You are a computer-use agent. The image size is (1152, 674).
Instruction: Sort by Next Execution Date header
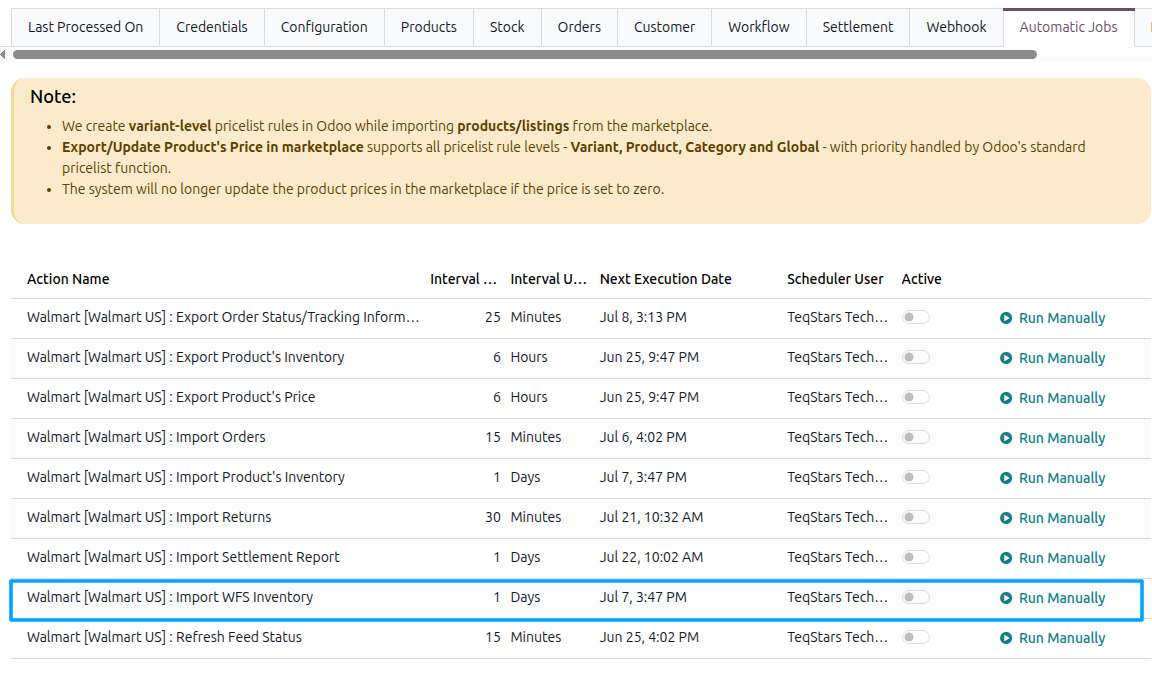tap(666, 279)
